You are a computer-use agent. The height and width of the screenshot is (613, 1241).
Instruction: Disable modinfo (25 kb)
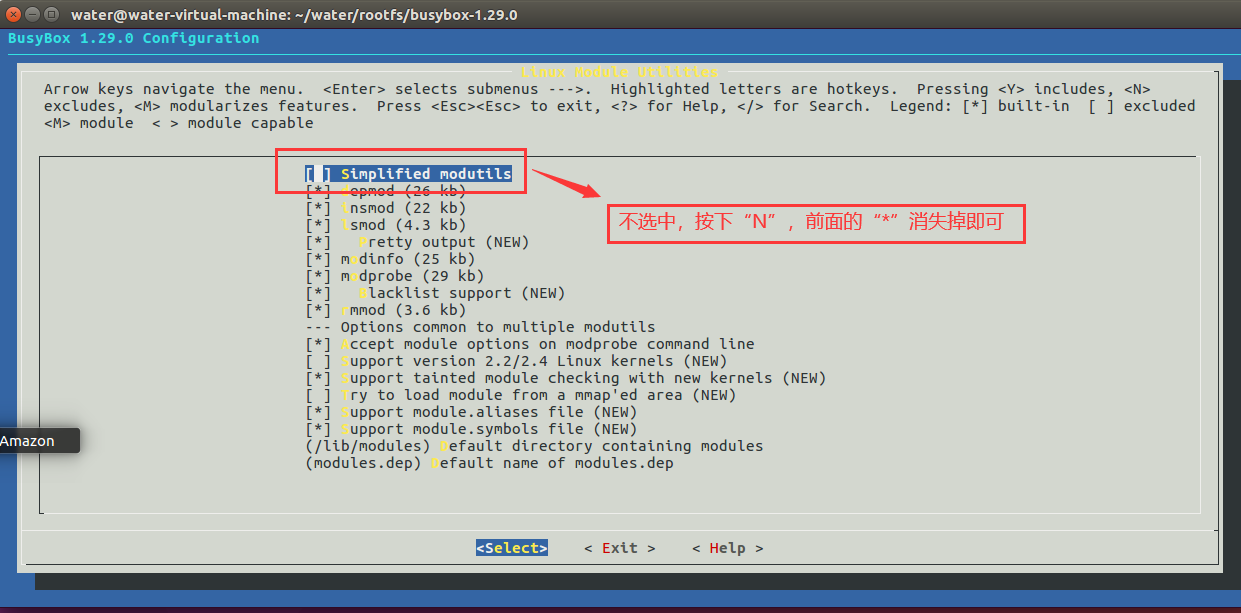point(400,258)
